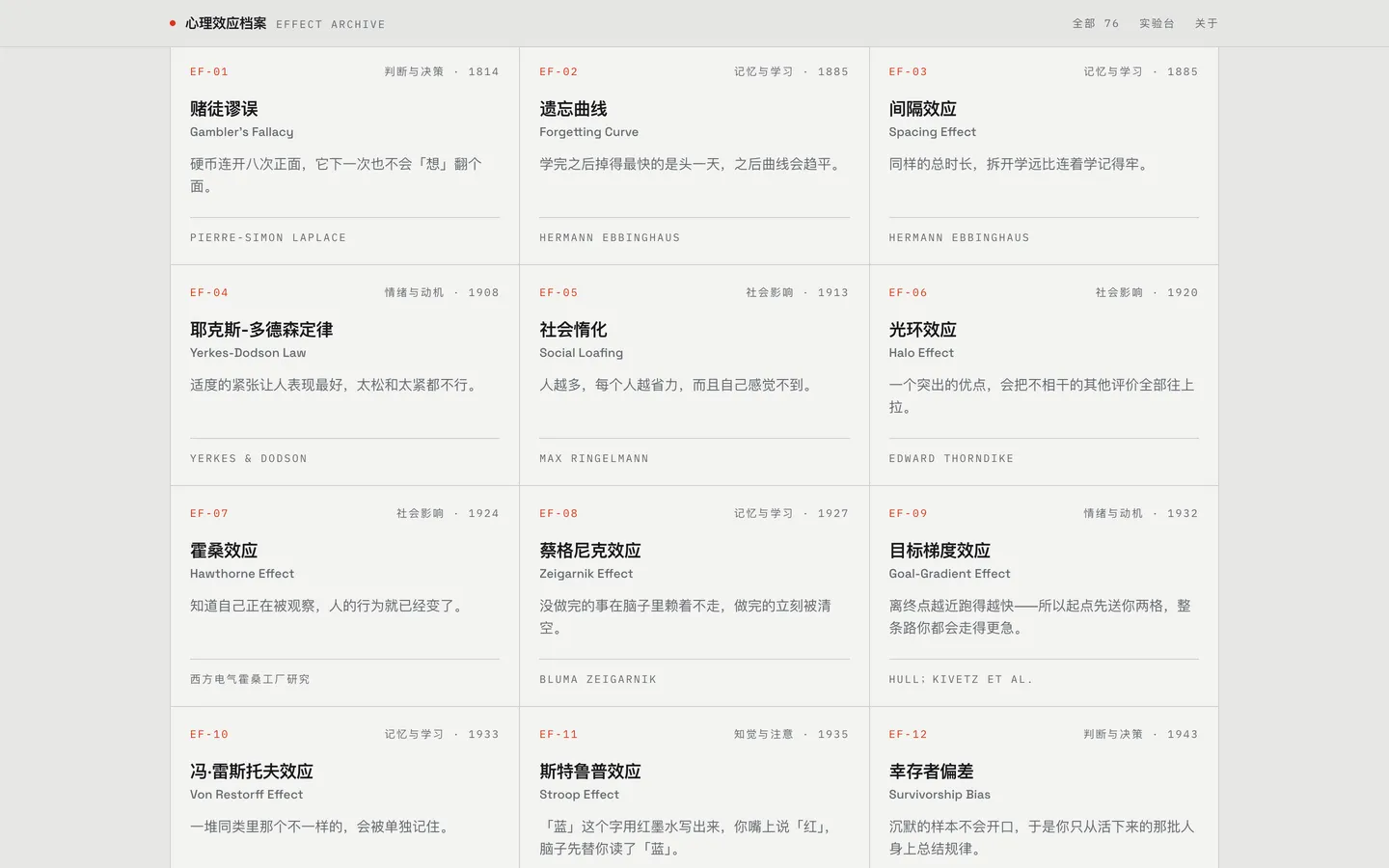Open the 社会惰化 card title

click(x=573, y=330)
